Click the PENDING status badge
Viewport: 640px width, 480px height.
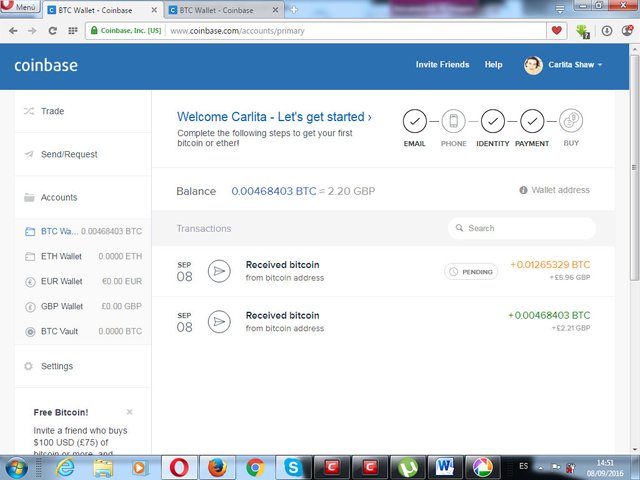(471, 272)
